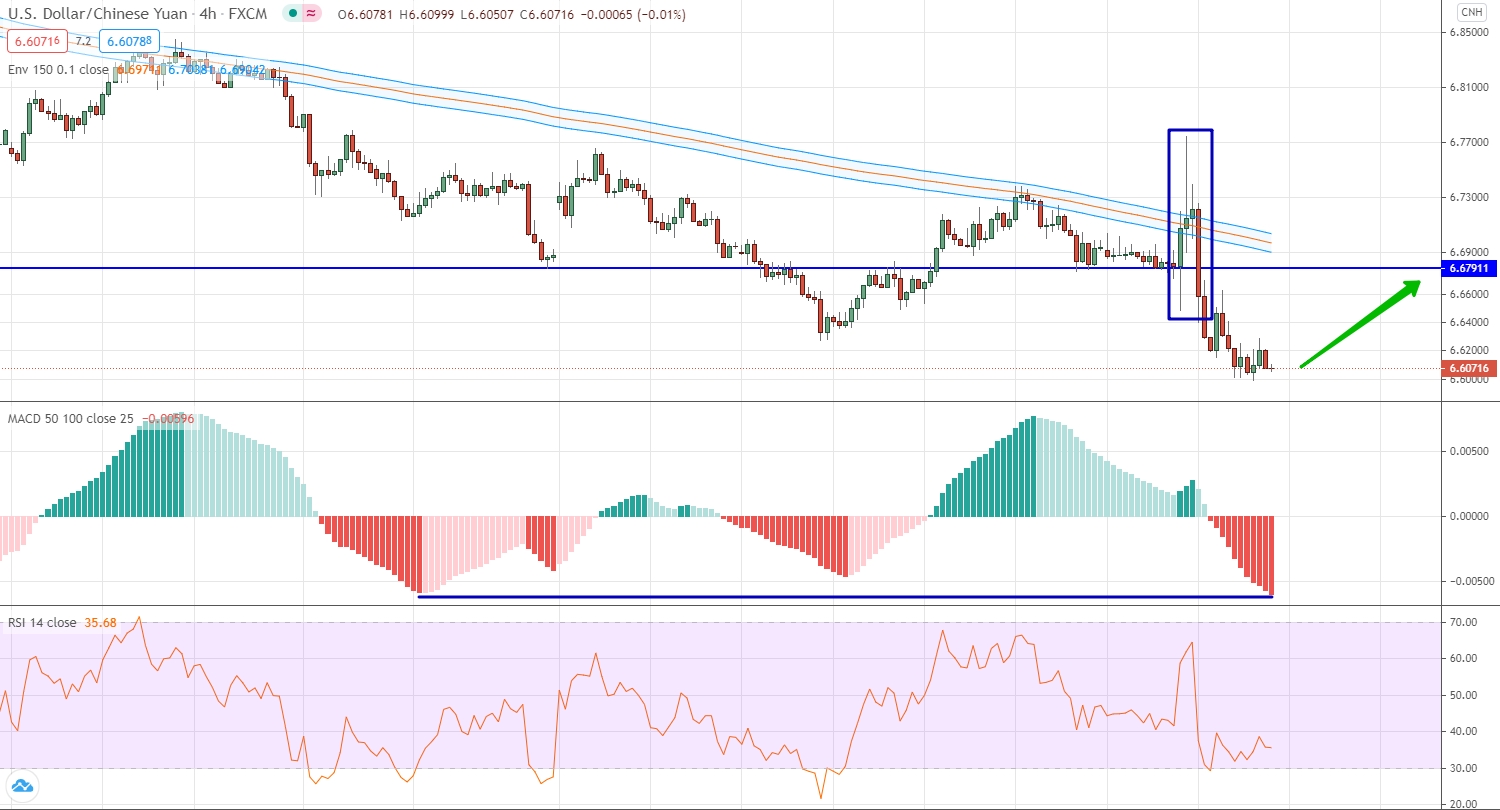Click the spread value 7.2

coord(83,41)
